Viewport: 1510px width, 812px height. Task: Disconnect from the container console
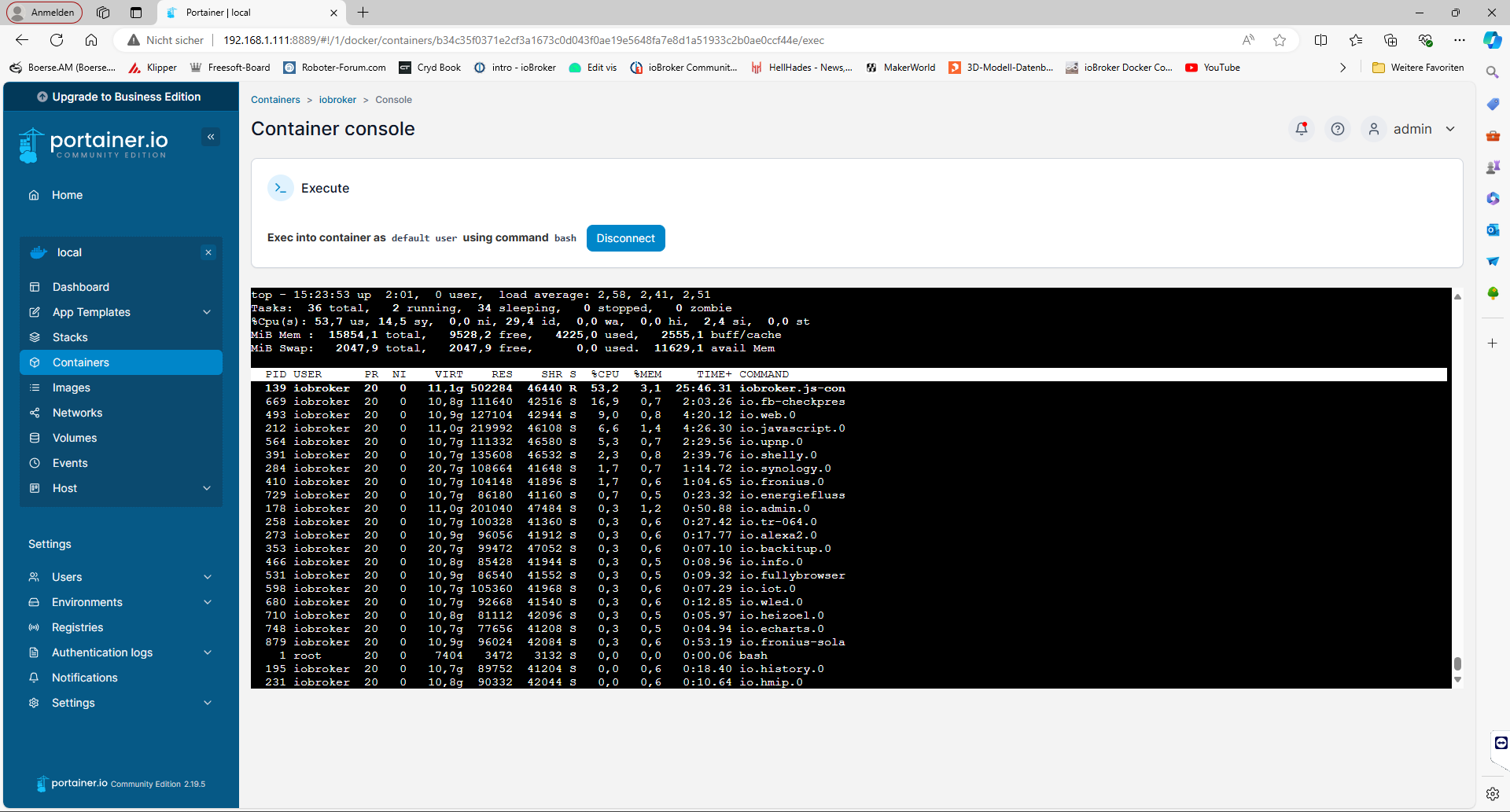626,238
